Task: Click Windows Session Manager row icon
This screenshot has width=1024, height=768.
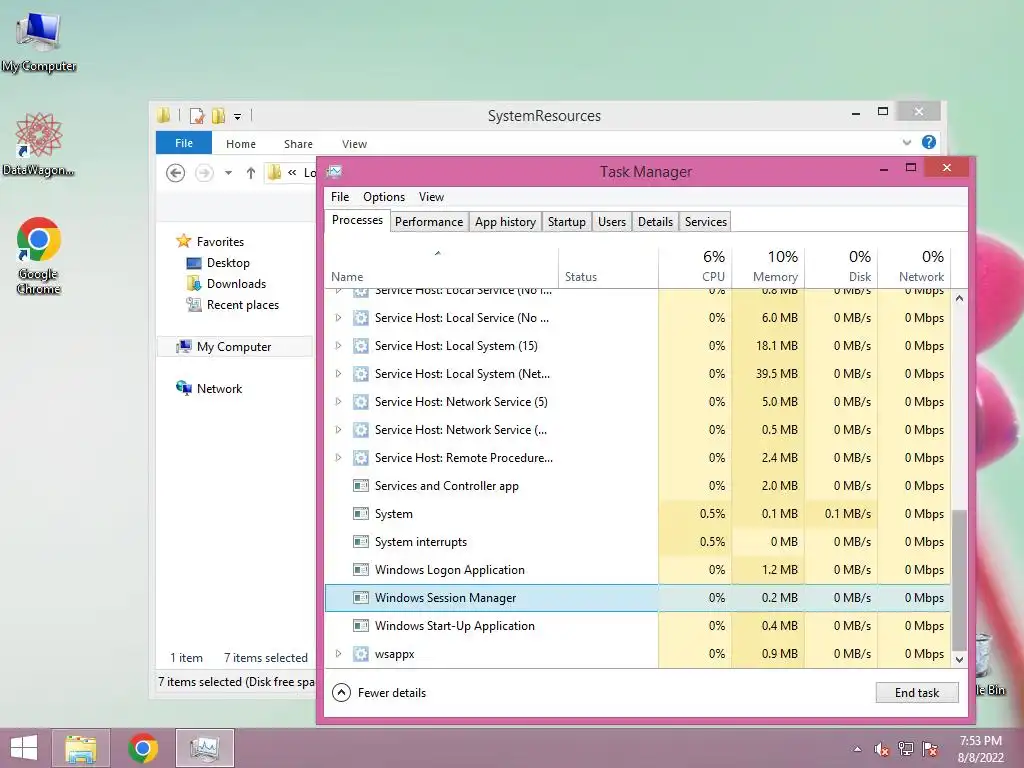Action: pyautogui.click(x=360, y=598)
